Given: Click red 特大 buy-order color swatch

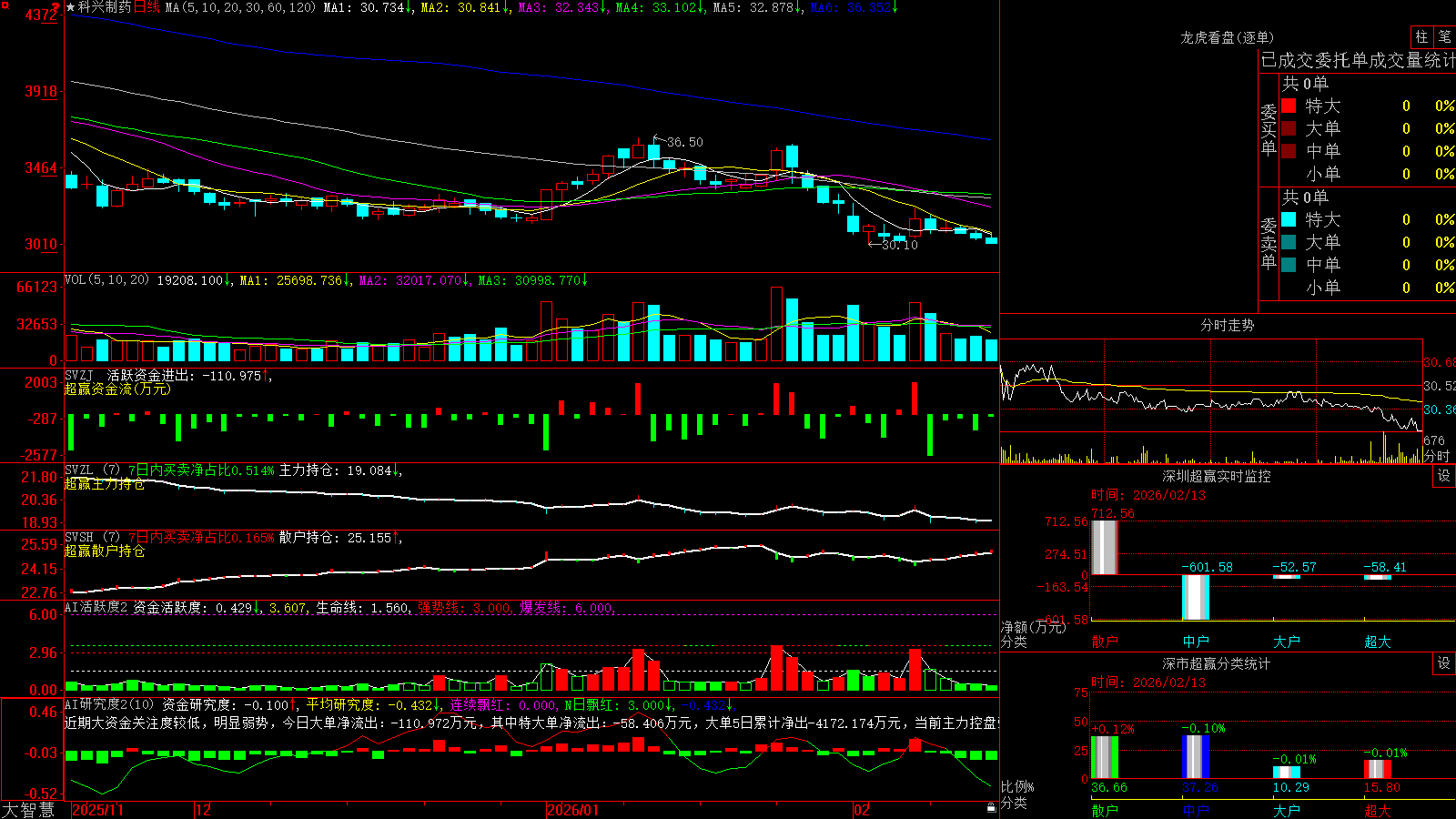Looking at the screenshot, I should (x=1289, y=106).
